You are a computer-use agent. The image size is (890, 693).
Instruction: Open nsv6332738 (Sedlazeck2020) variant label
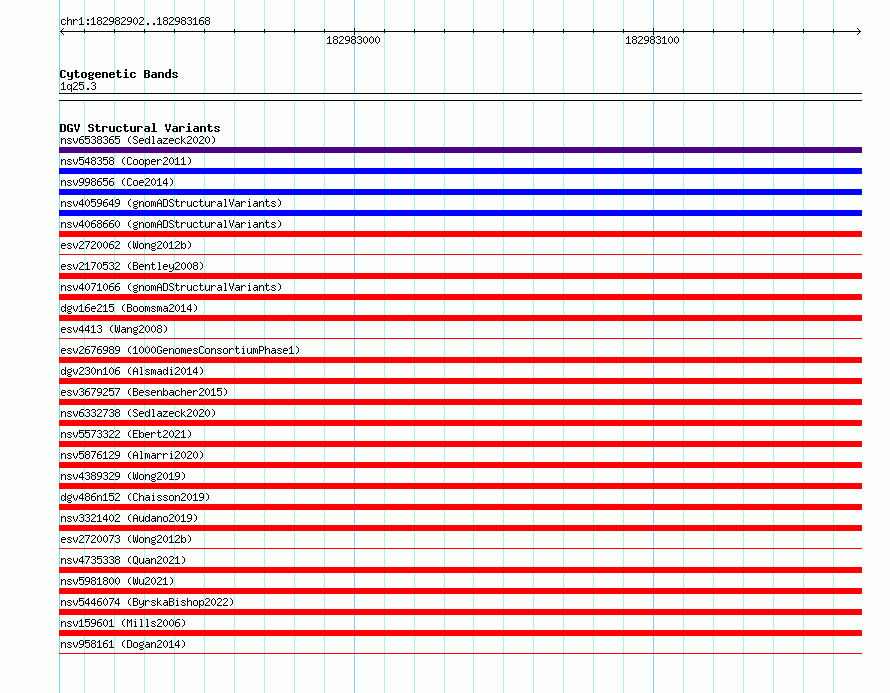tap(138, 413)
